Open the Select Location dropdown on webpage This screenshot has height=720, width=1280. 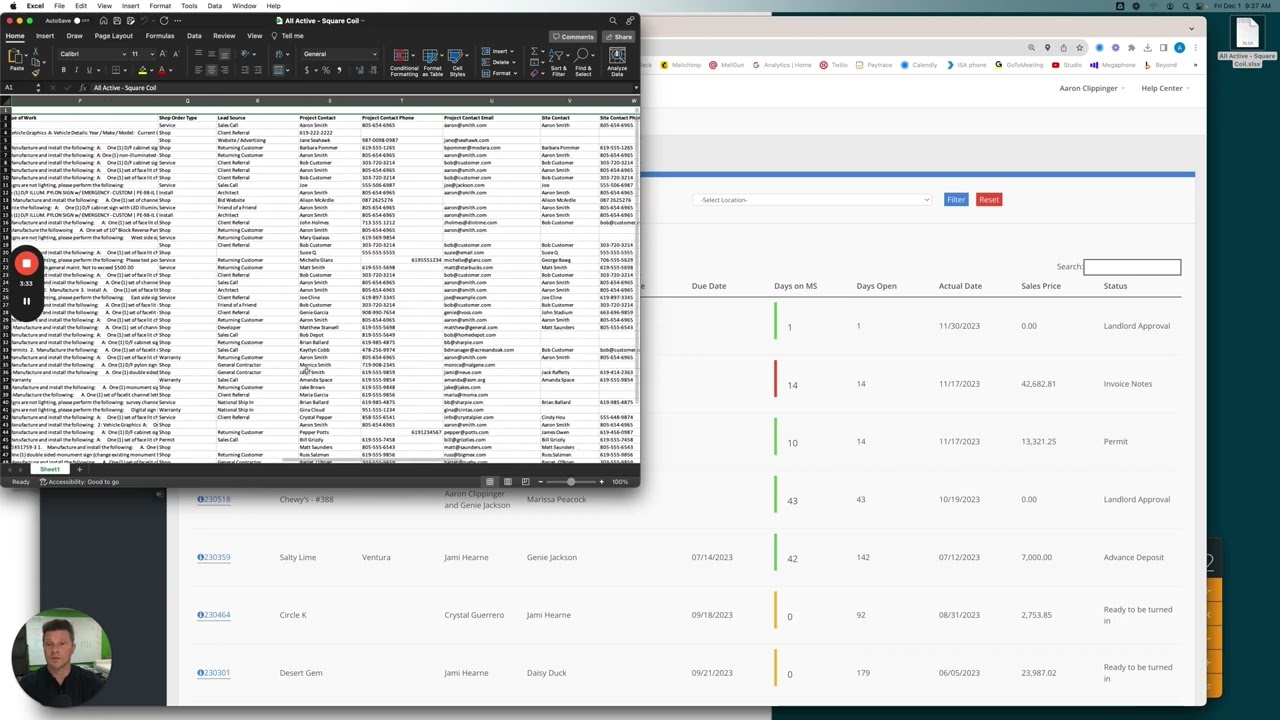813,199
